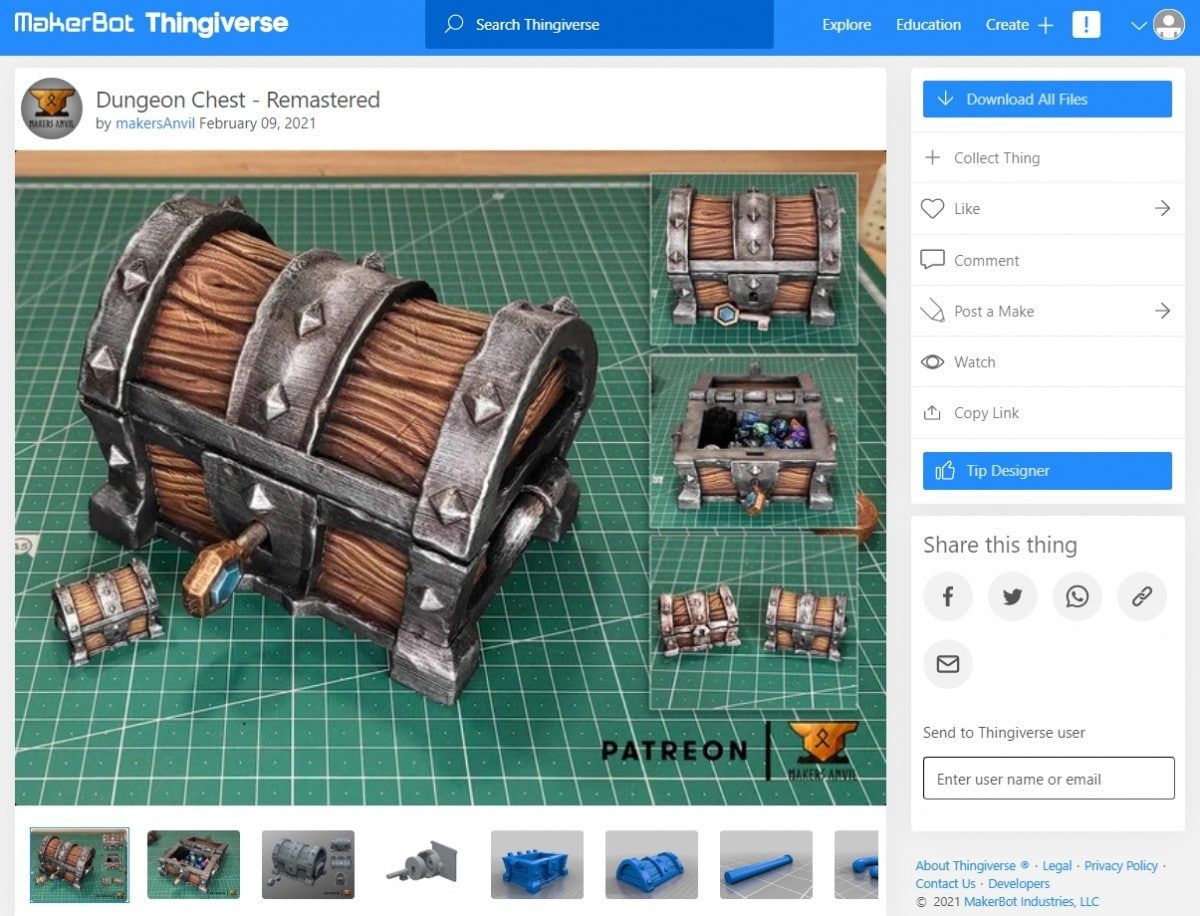Copy the share link icon
The width and height of the screenshot is (1200, 916).
pyautogui.click(x=1142, y=596)
